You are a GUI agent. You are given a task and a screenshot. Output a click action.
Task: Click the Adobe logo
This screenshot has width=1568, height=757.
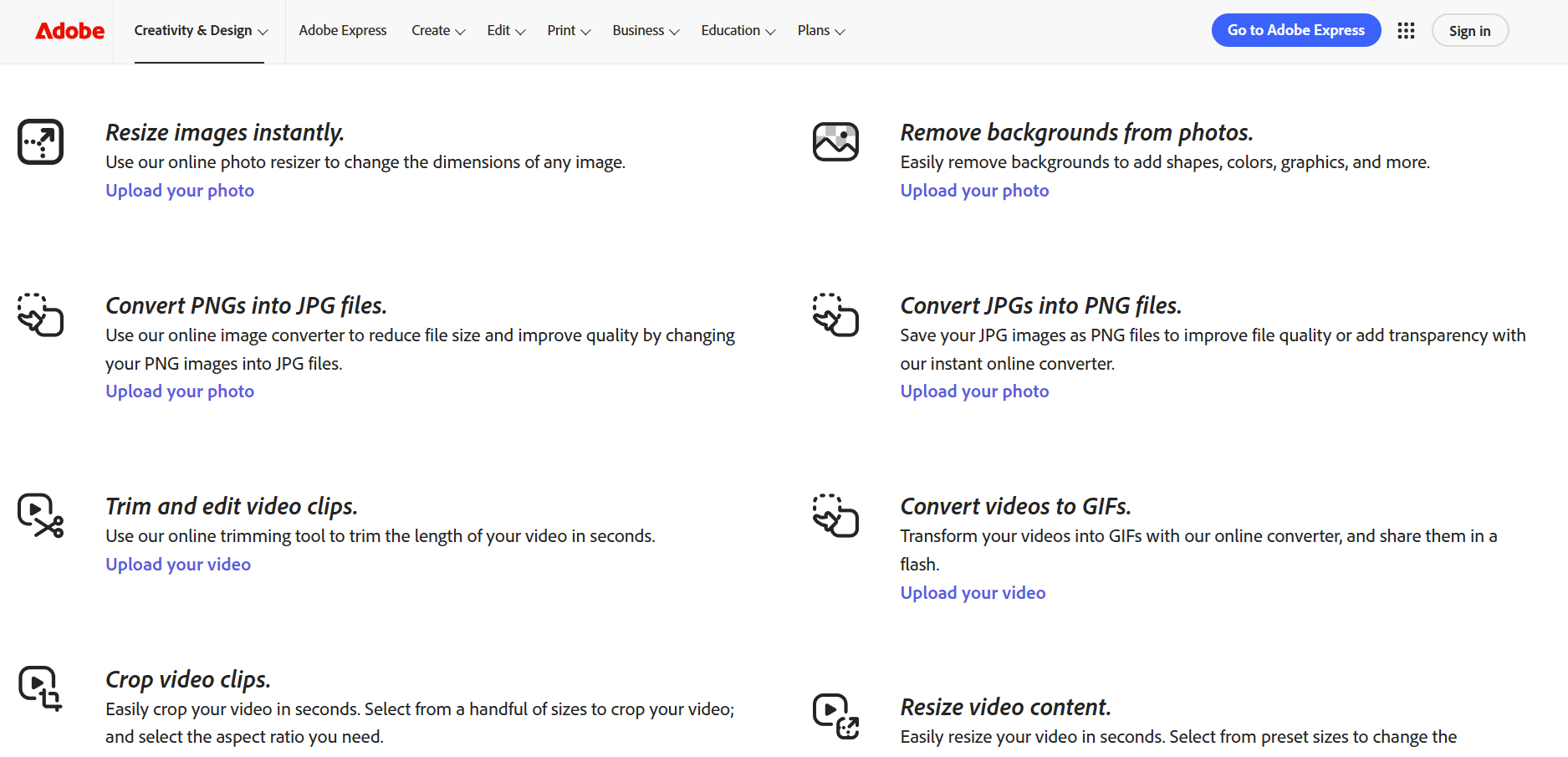[x=69, y=30]
